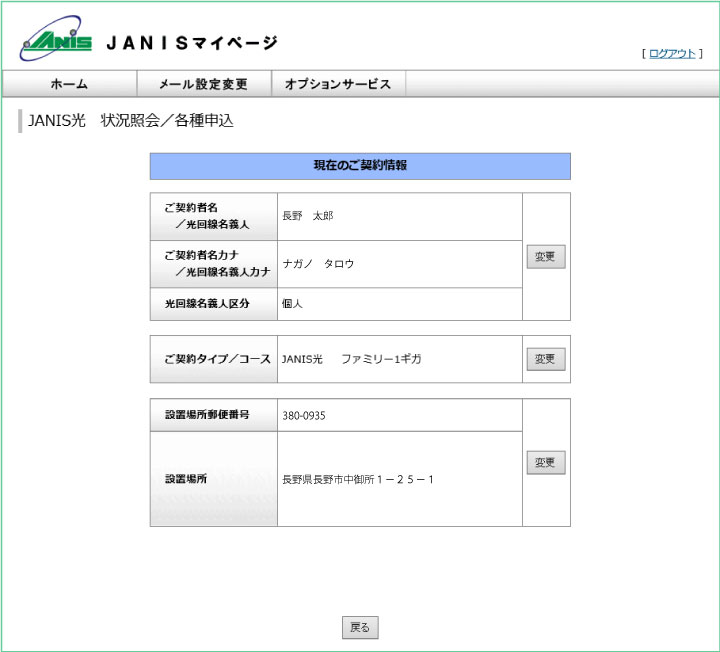Click the ご契約者名 ／光回線名義人 label
Screen dimensions: 720x652
[214, 216]
